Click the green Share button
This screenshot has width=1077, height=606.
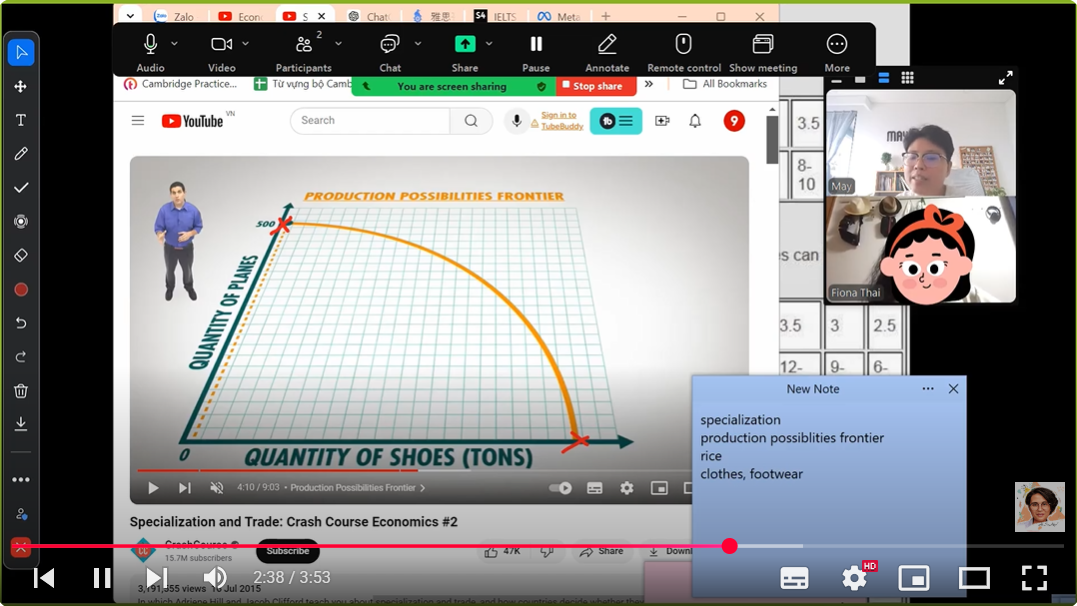465,52
